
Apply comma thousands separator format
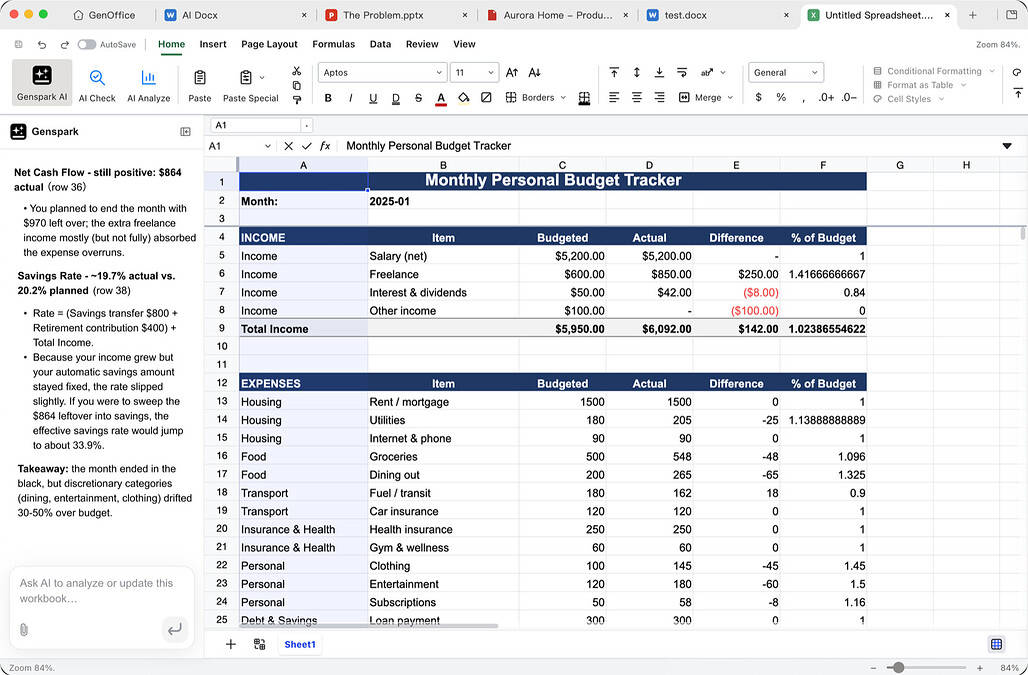[x=803, y=98]
